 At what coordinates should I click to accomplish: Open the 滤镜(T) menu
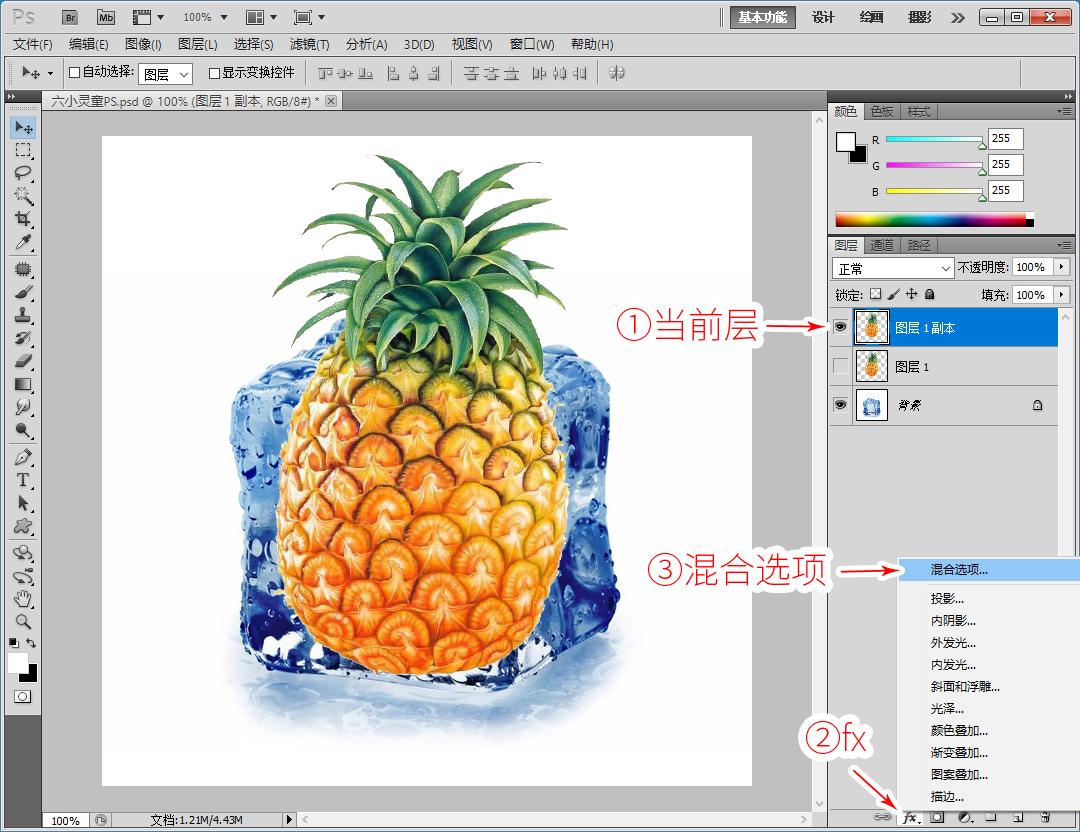click(309, 44)
